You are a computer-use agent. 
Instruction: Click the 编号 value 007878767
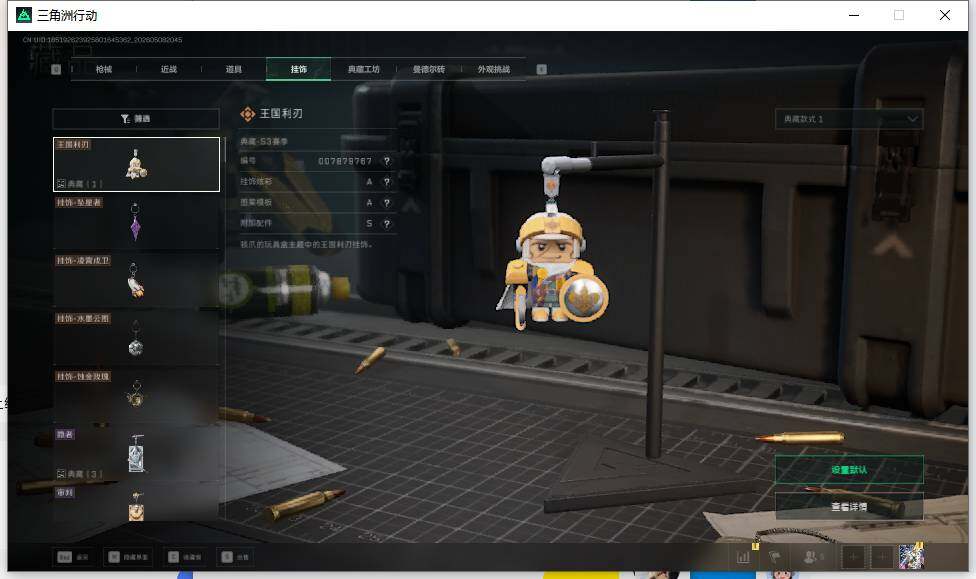[345, 161]
